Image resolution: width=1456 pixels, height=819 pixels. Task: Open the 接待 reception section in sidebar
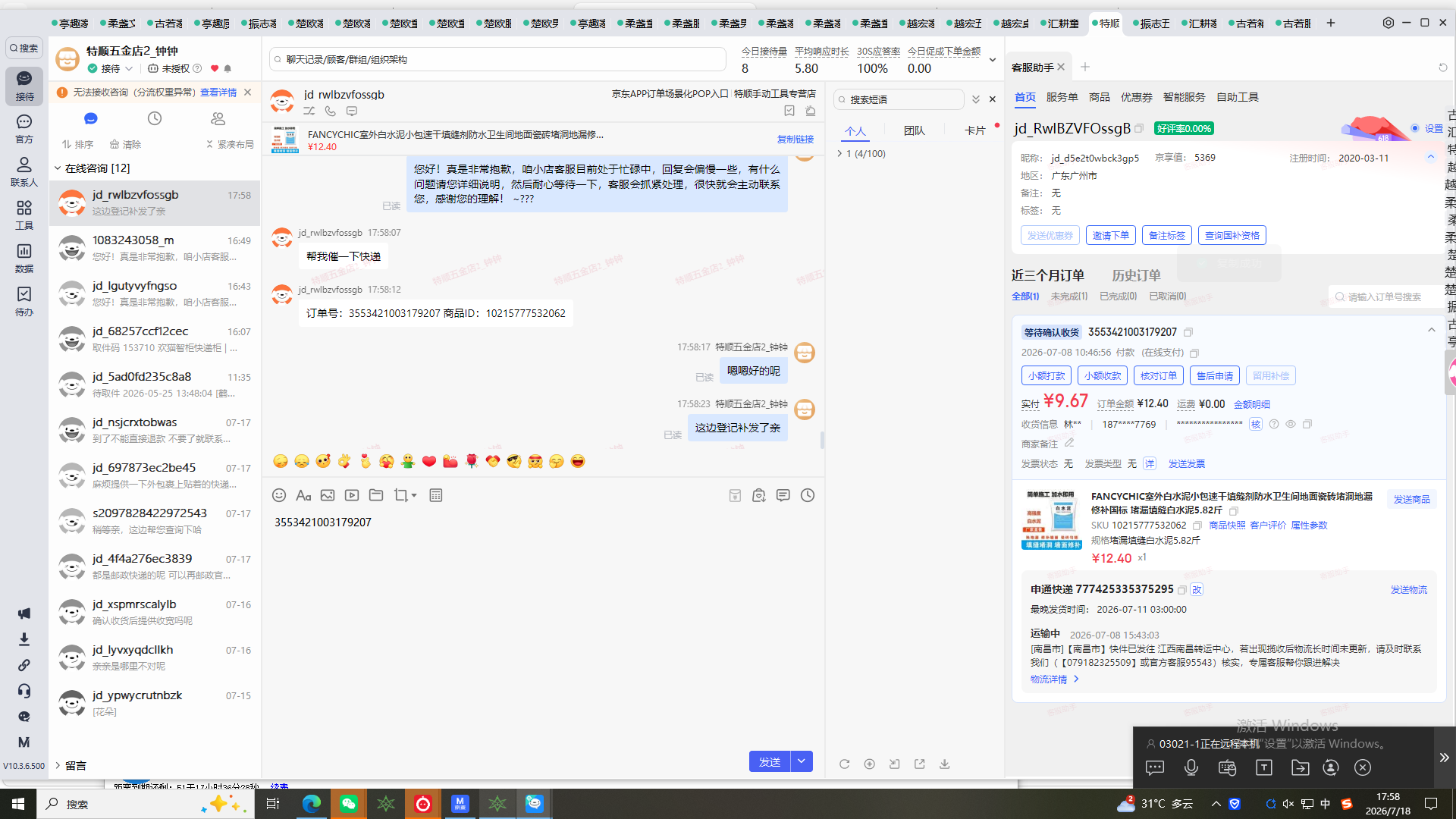(24, 86)
